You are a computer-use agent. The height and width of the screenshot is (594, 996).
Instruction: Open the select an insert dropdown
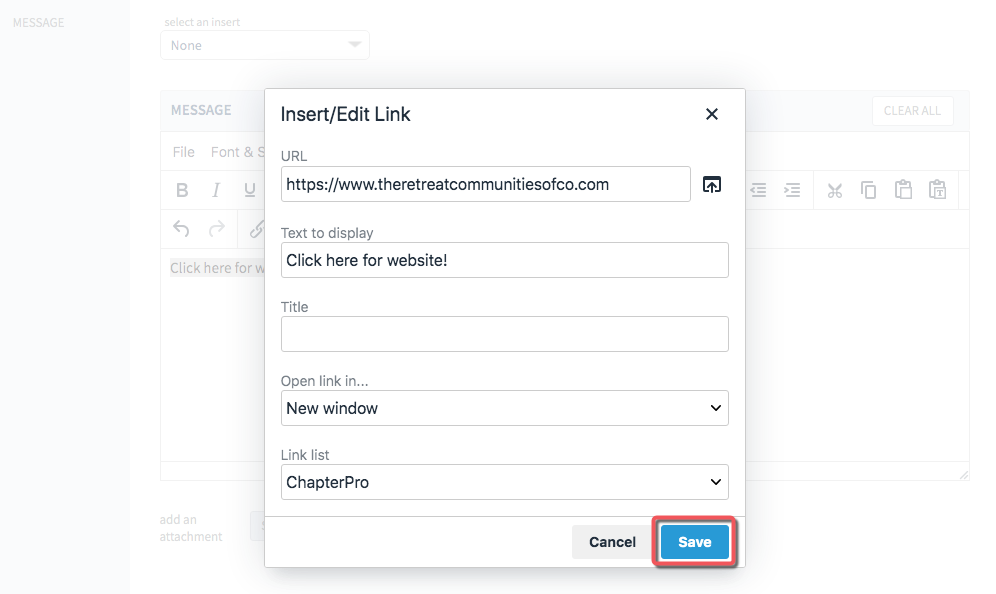tap(265, 45)
